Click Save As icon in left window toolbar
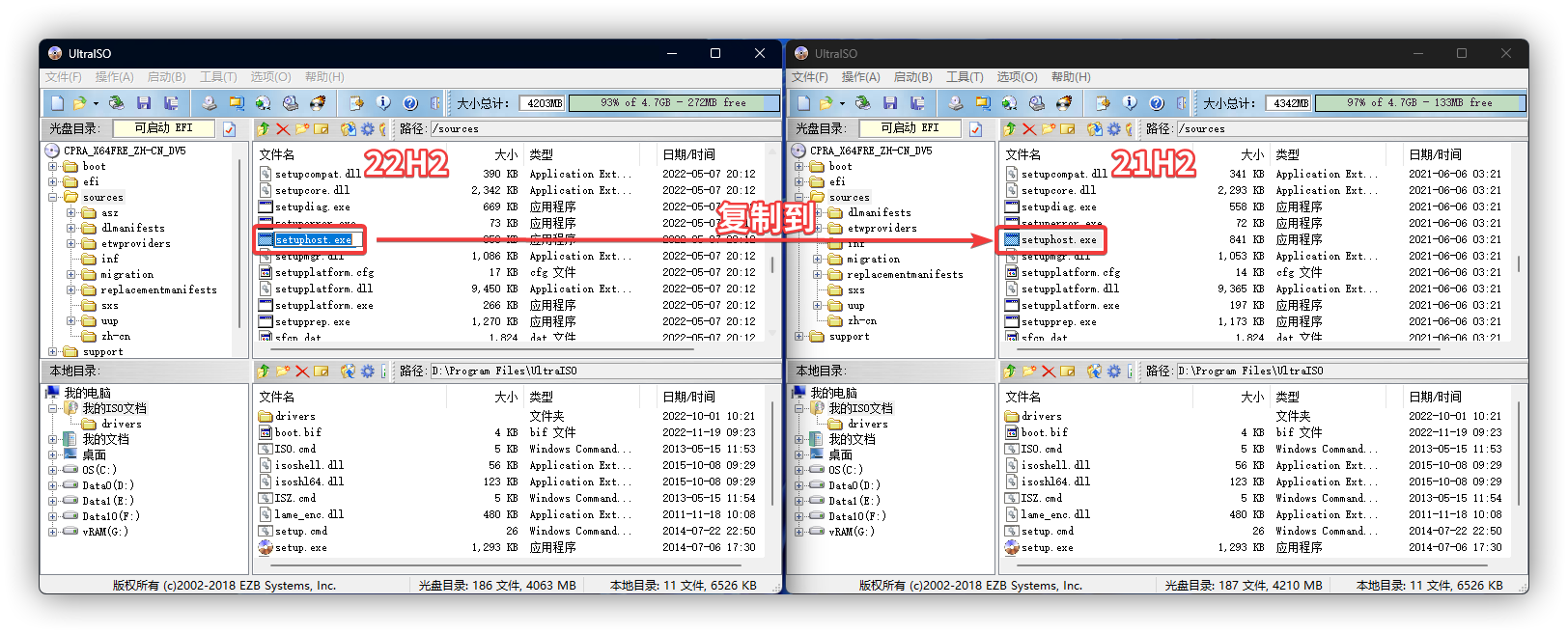1568x633 pixels. point(171,102)
